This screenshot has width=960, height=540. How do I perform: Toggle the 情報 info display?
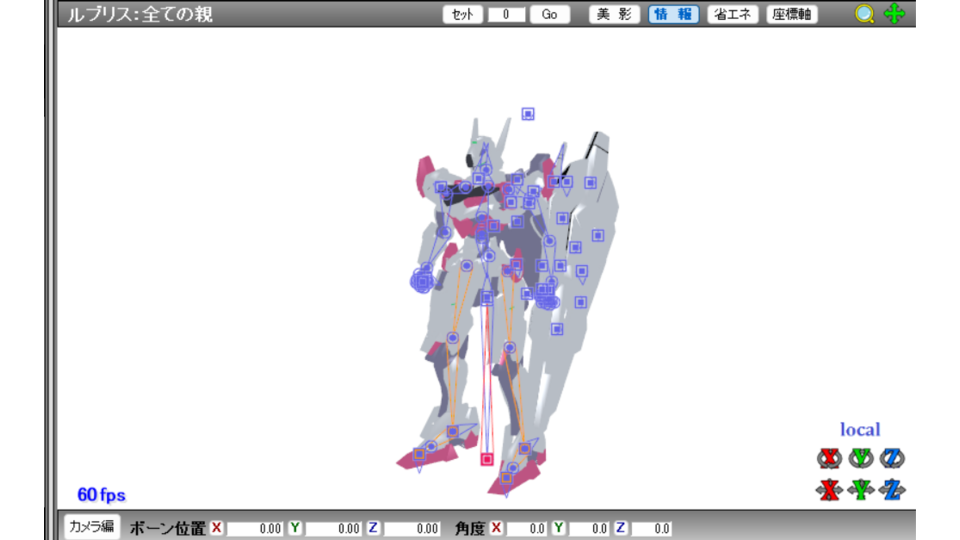pyautogui.click(x=673, y=14)
